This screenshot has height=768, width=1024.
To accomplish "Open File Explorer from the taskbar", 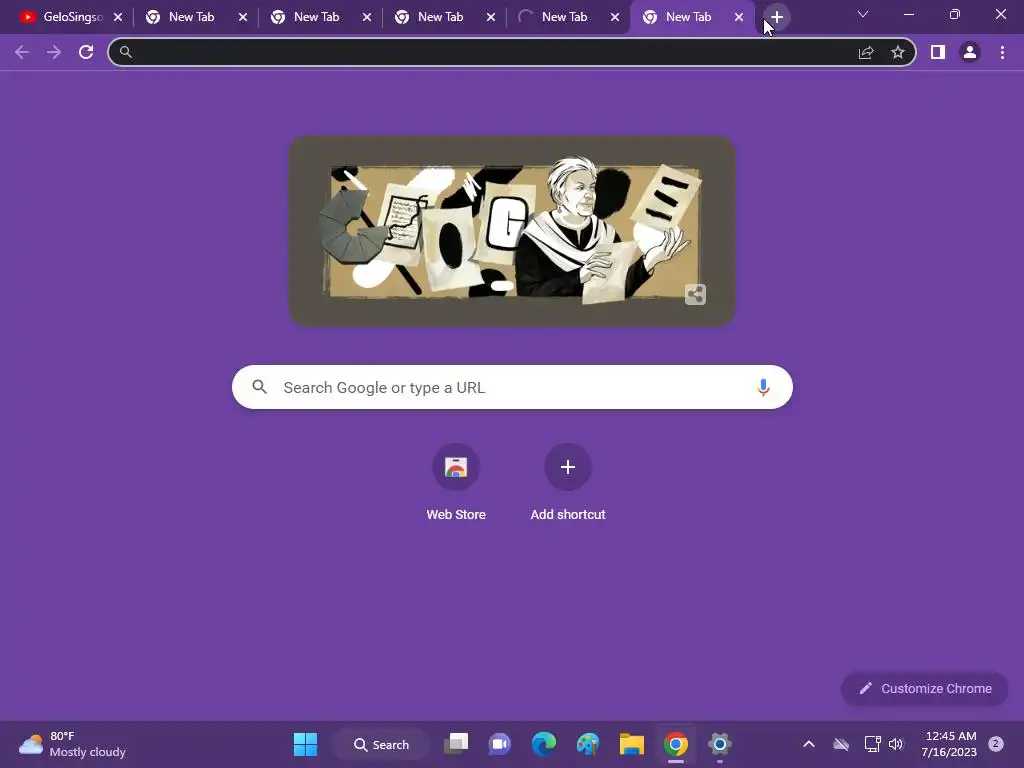I will [x=632, y=744].
